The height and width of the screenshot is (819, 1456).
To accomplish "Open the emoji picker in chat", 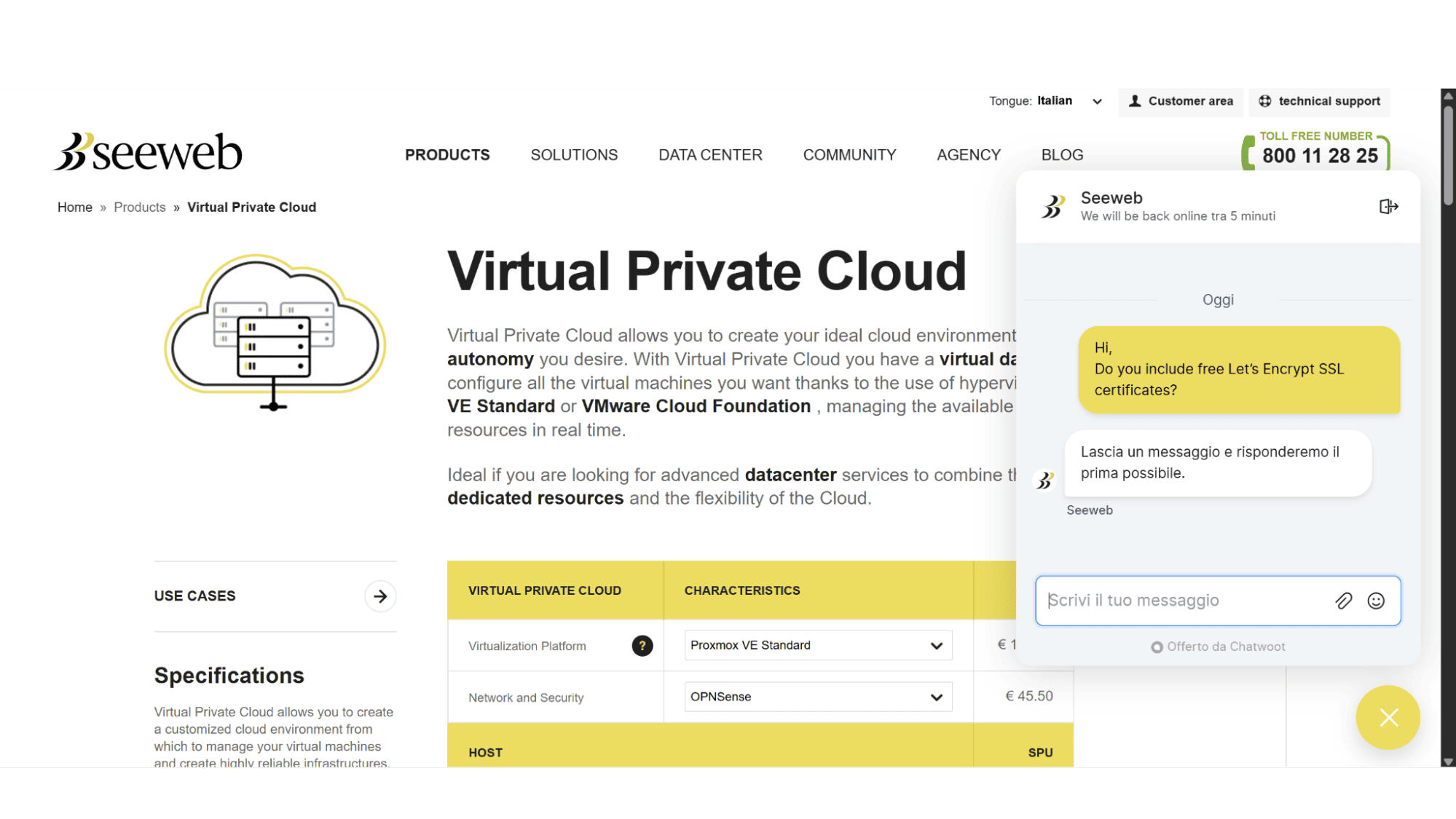I will click(1376, 601).
